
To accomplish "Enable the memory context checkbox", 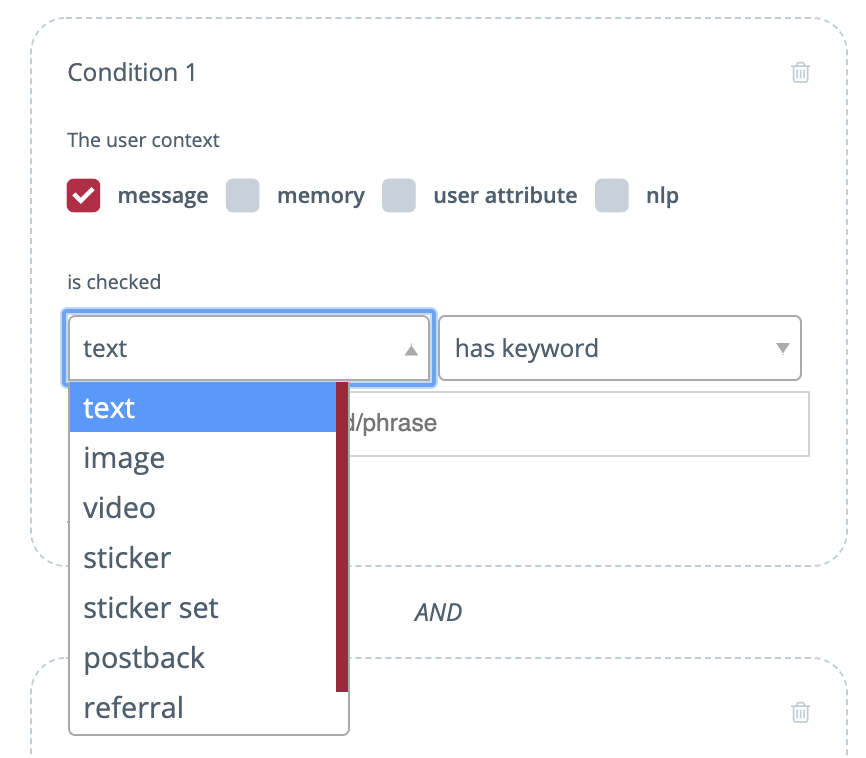I will click(243, 196).
